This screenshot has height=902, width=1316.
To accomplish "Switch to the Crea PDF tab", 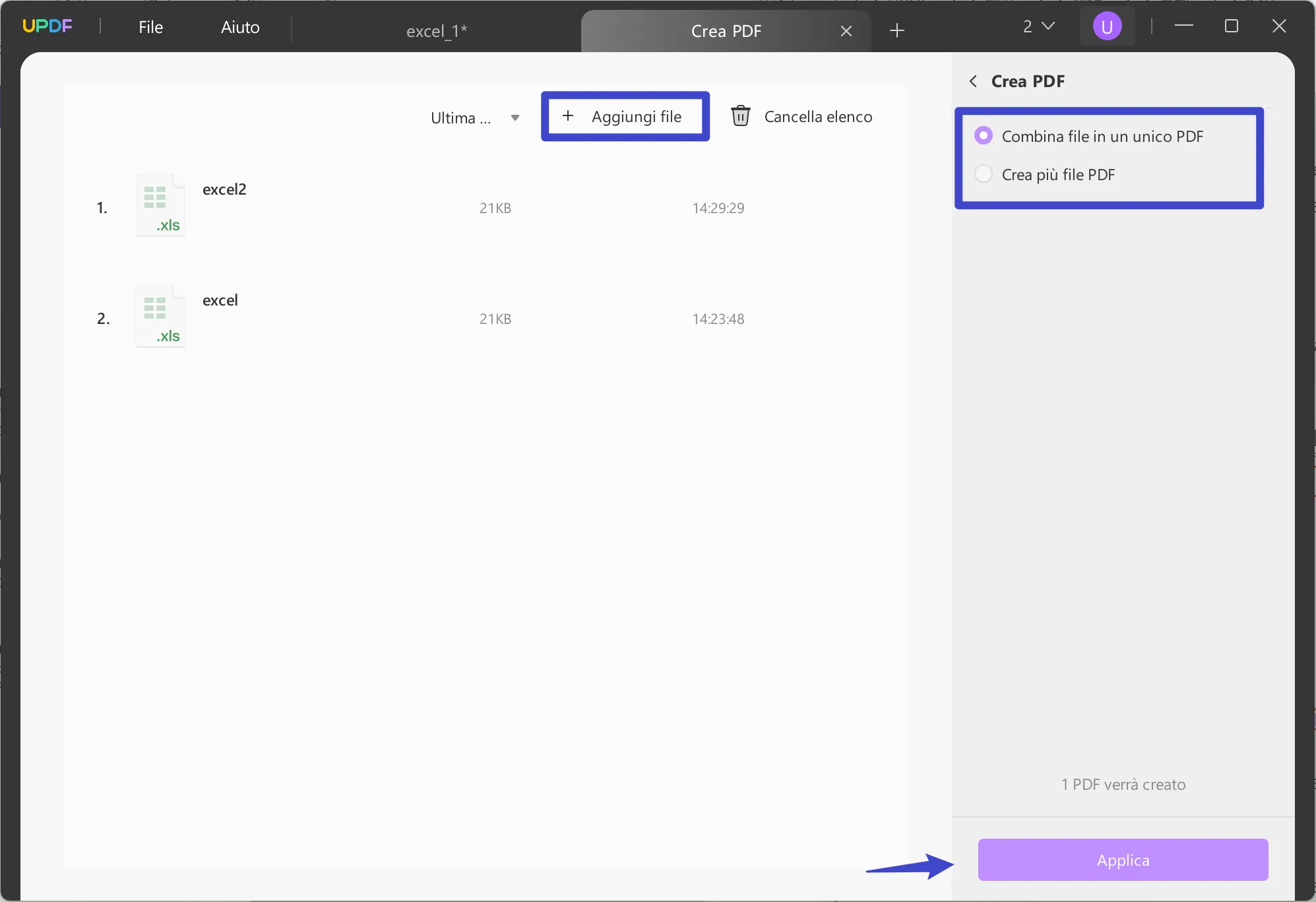I will 726,31.
